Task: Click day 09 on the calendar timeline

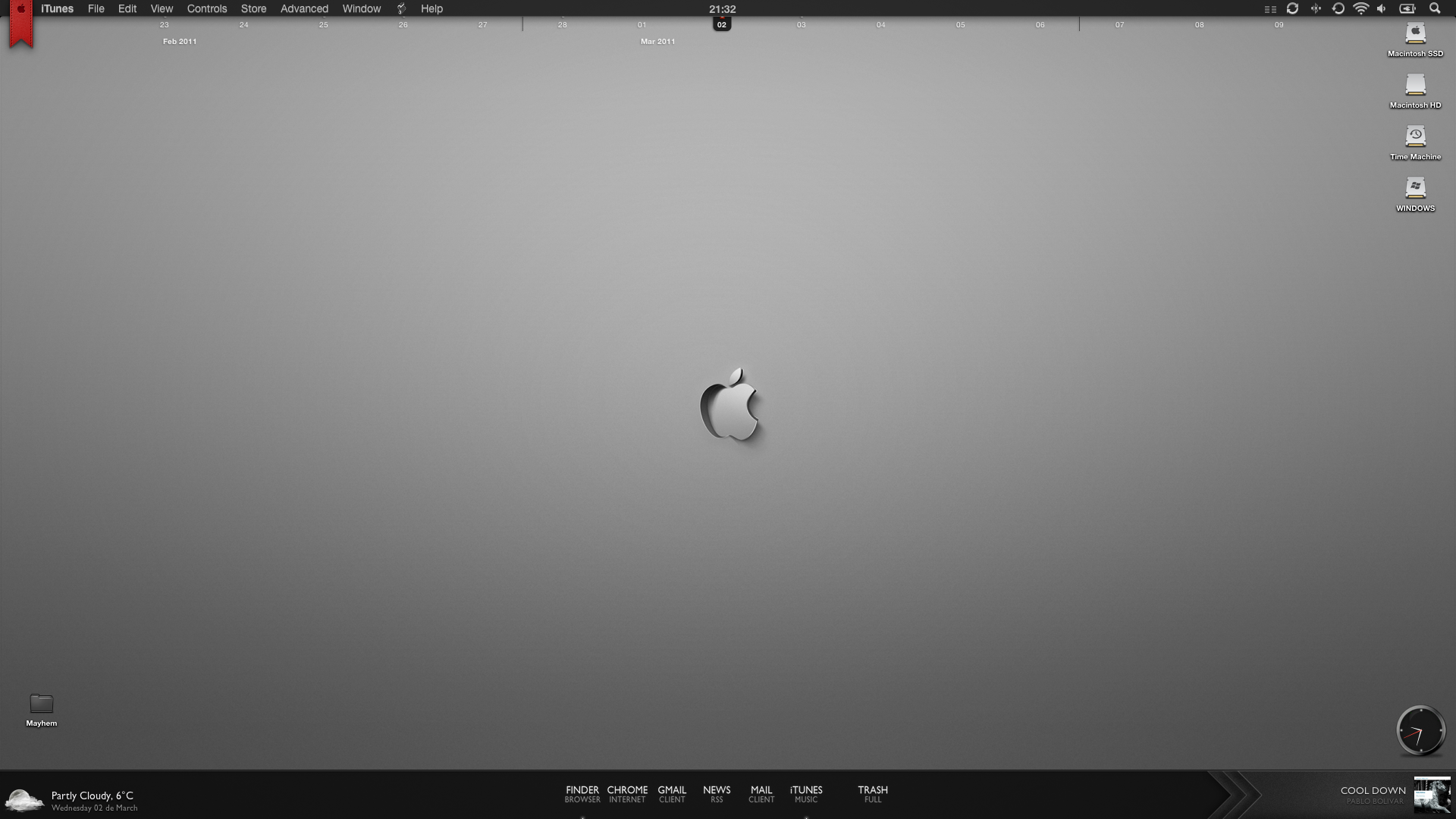Action: tap(1279, 25)
